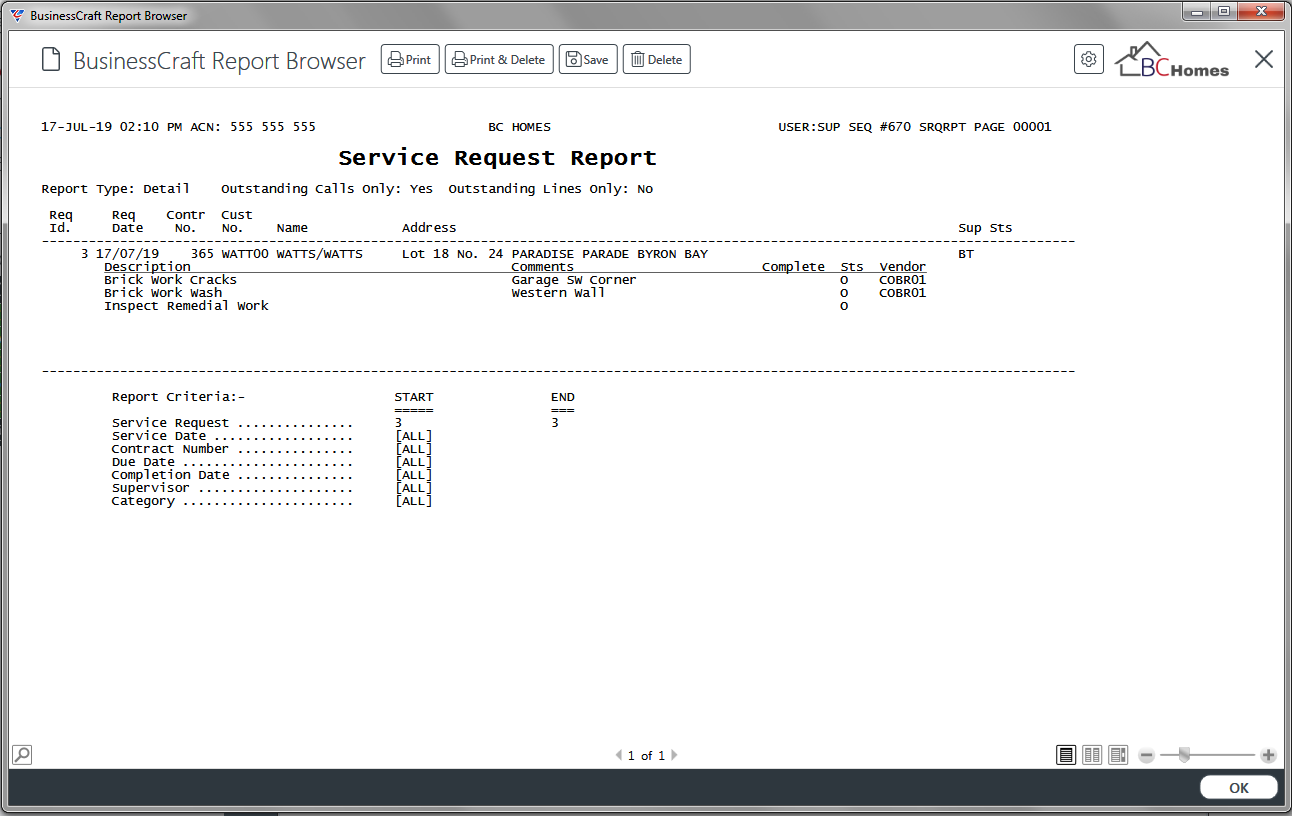Click the title bar application icon
This screenshot has height=816, width=1292.
click(17, 15)
